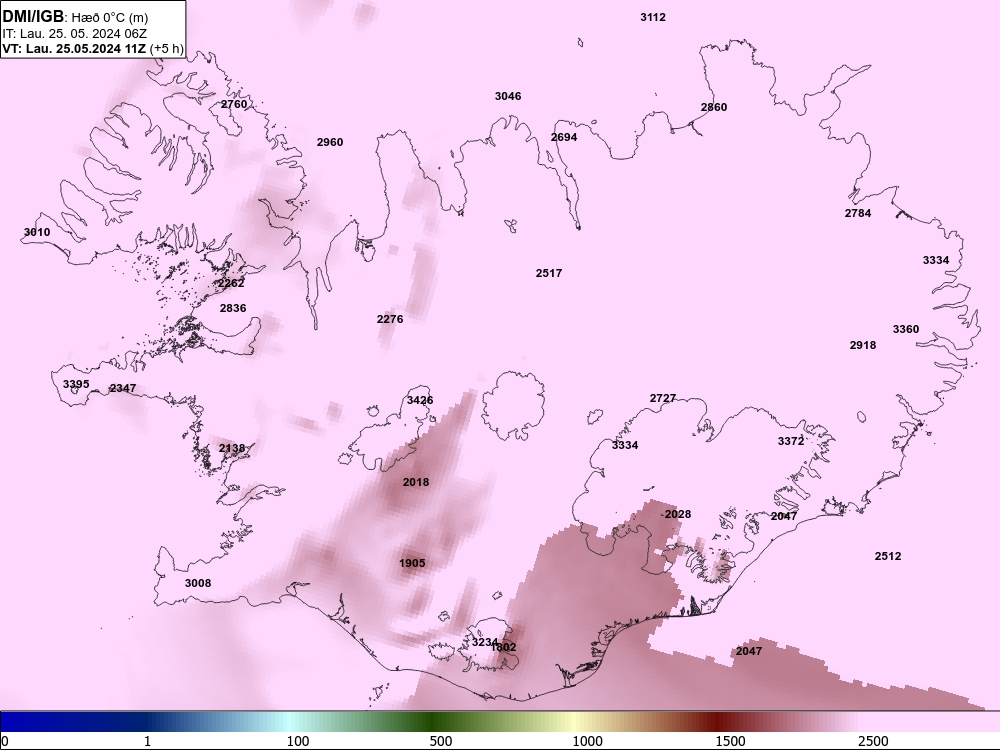The height and width of the screenshot is (750, 1000).
Task: Select the 2694 height value
Action: tap(564, 137)
